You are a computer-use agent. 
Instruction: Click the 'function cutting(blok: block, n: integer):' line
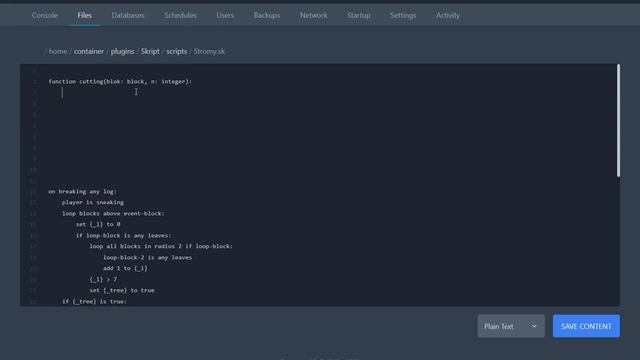pos(120,82)
